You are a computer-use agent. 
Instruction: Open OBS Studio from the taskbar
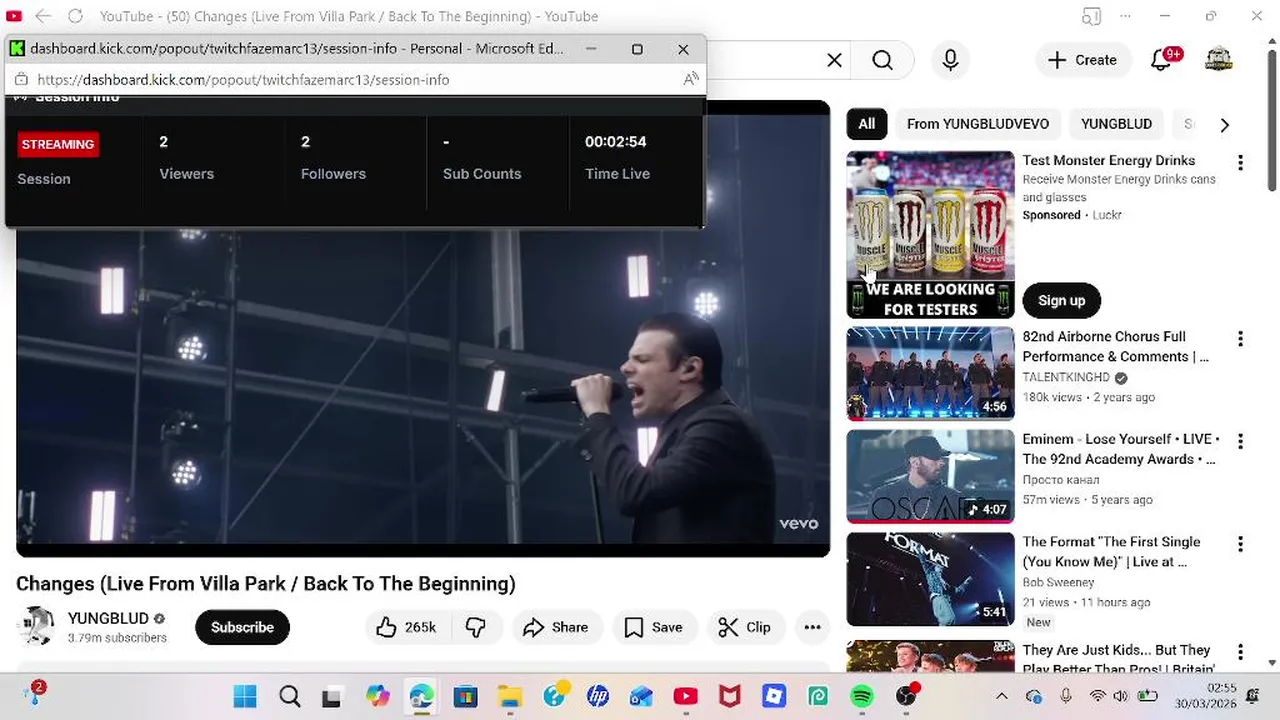pyautogui.click(x=906, y=696)
